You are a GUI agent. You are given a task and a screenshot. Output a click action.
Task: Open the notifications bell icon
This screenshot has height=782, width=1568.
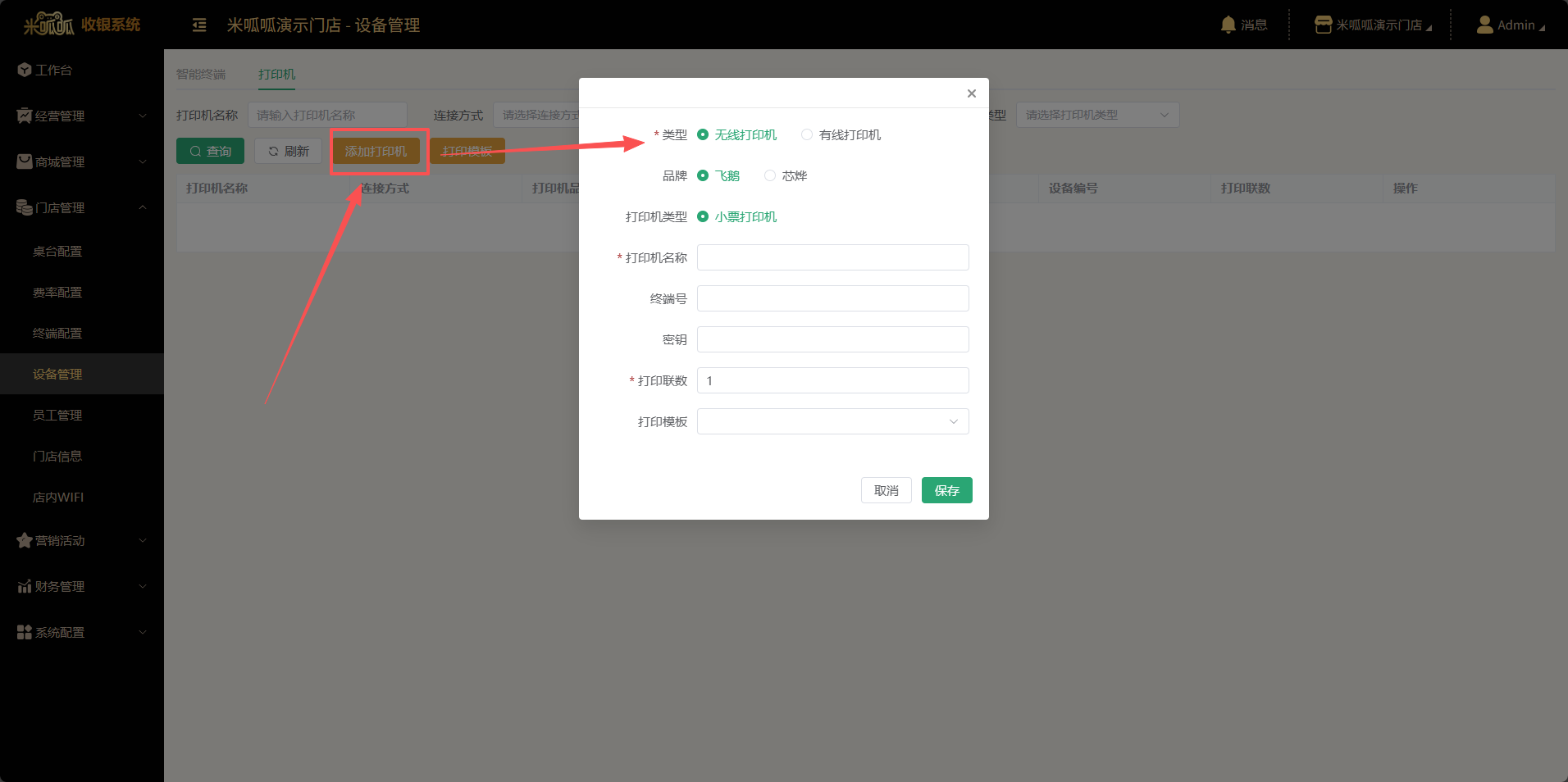1228,25
